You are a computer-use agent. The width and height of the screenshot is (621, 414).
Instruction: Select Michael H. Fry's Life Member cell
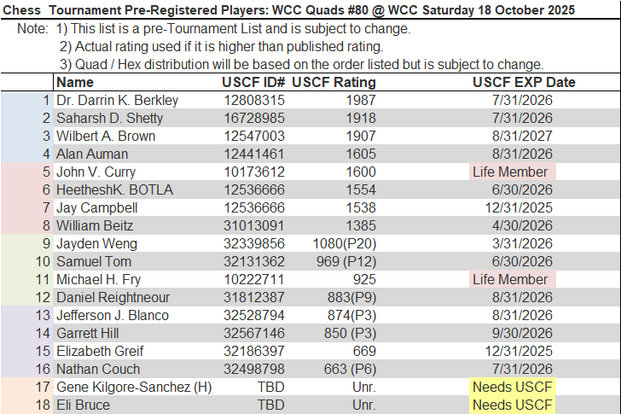coord(511,280)
